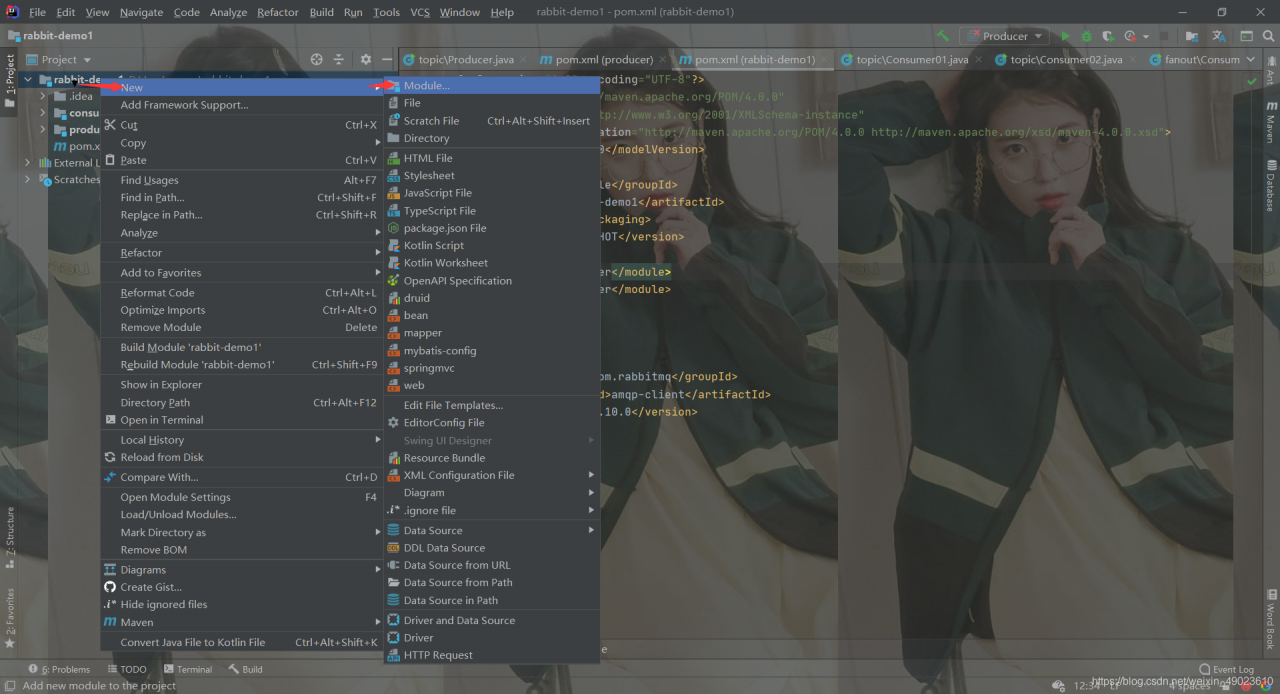Toggle the Maven tool window
This screenshot has width=1280, height=694.
pos(1271,122)
